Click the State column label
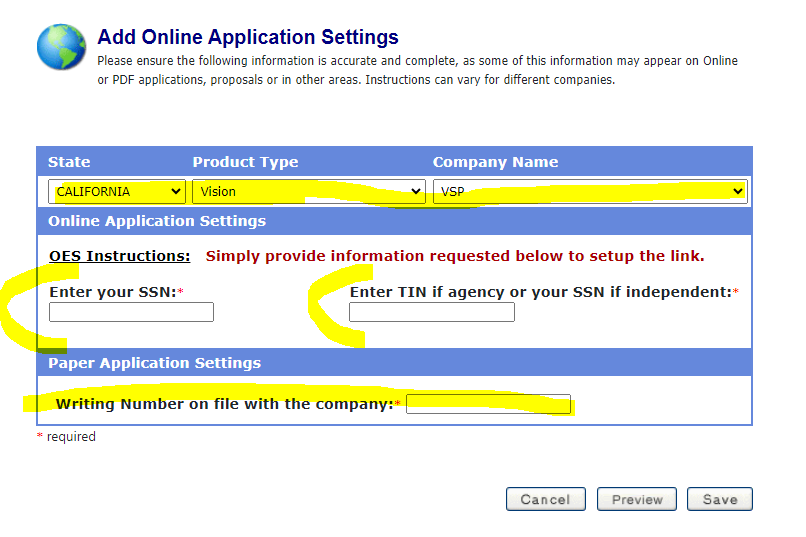Image resolution: width=806 pixels, height=537 pixels. [x=69, y=162]
